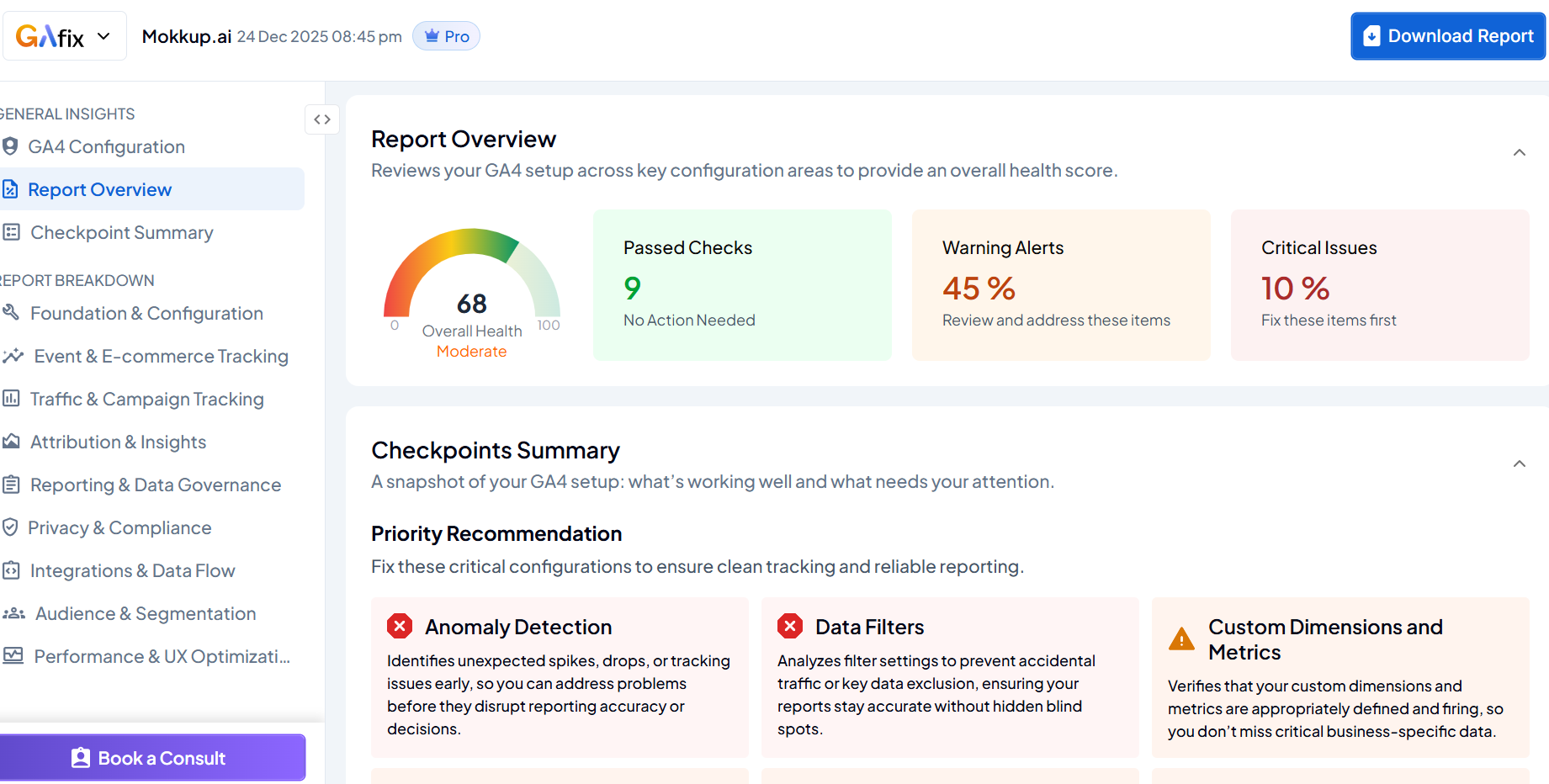Open Checkpoint Summary in the sidebar
1549x784 pixels.
[x=121, y=232]
